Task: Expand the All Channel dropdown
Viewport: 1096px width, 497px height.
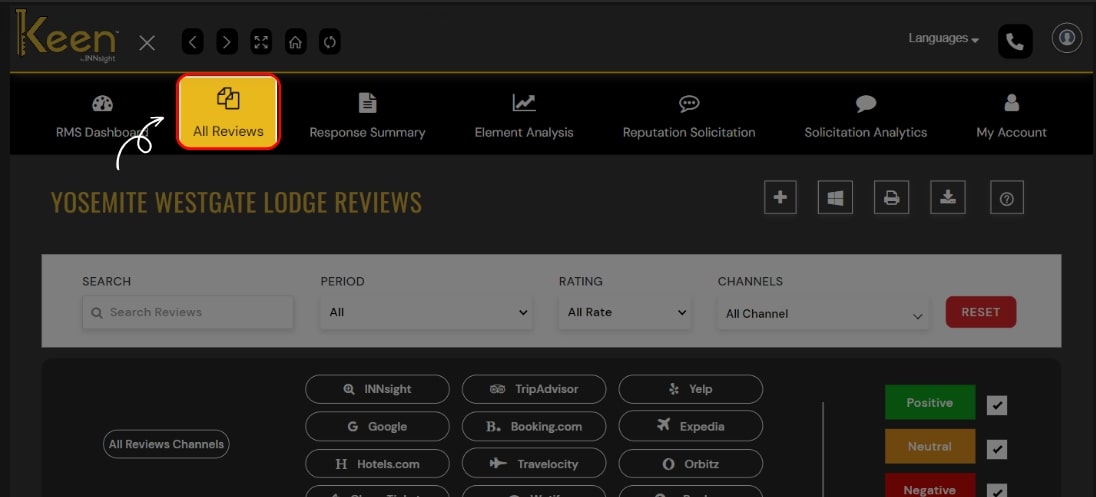Action: pyautogui.click(x=823, y=314)
